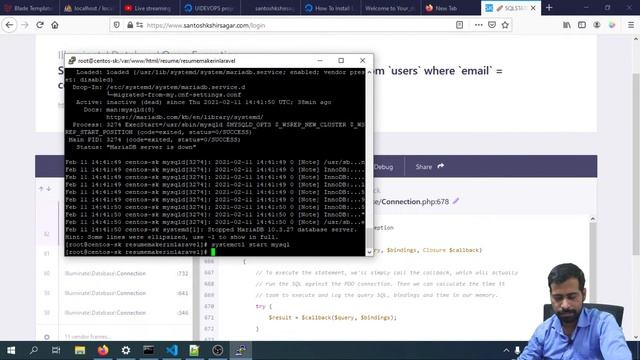
Task: Click the microphone tray icon
Action: click(517, 350)
